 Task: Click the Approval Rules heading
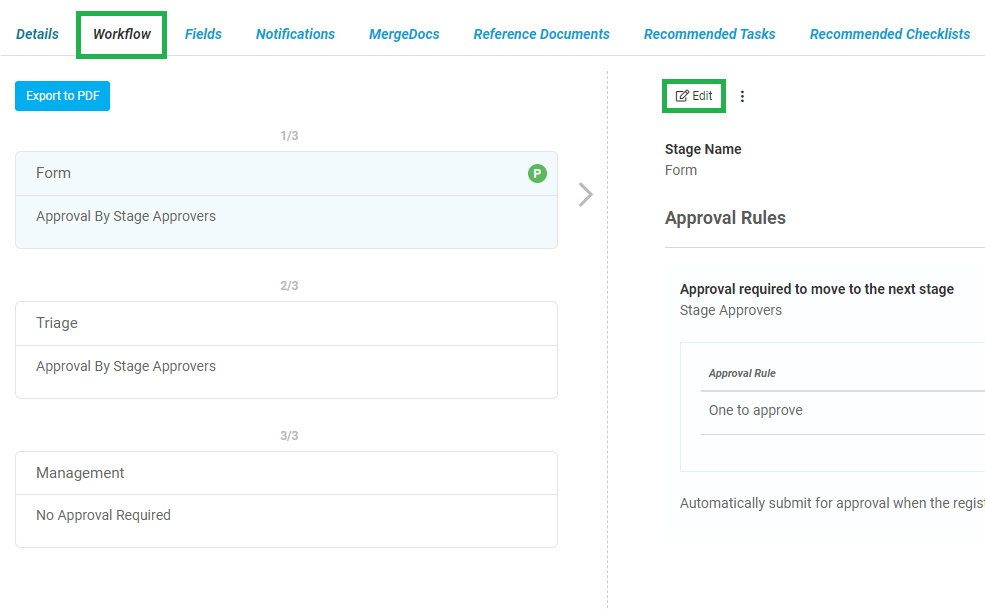click(725, 217)
